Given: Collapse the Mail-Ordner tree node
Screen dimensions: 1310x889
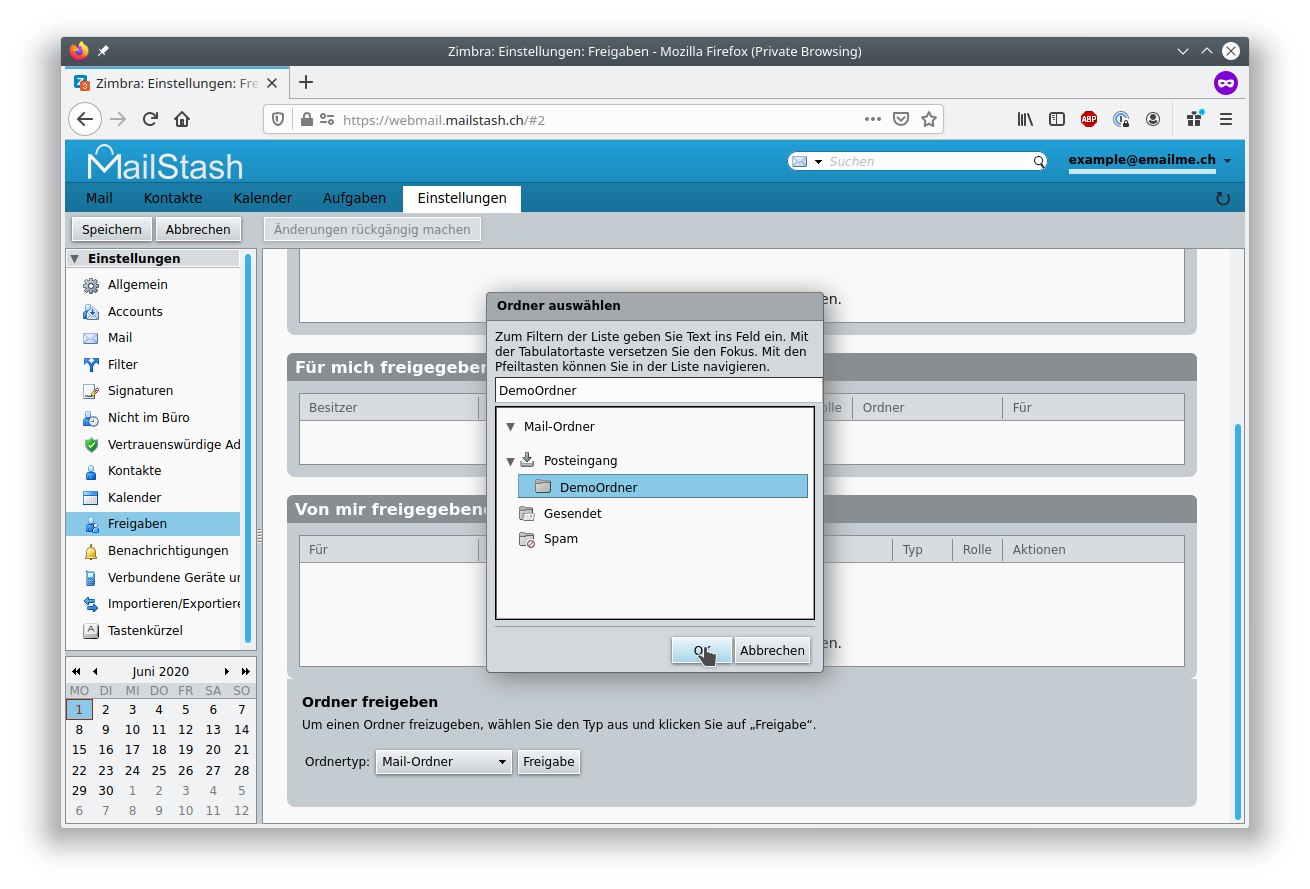Looking at the screenshot, I should [x=511, y=427].
